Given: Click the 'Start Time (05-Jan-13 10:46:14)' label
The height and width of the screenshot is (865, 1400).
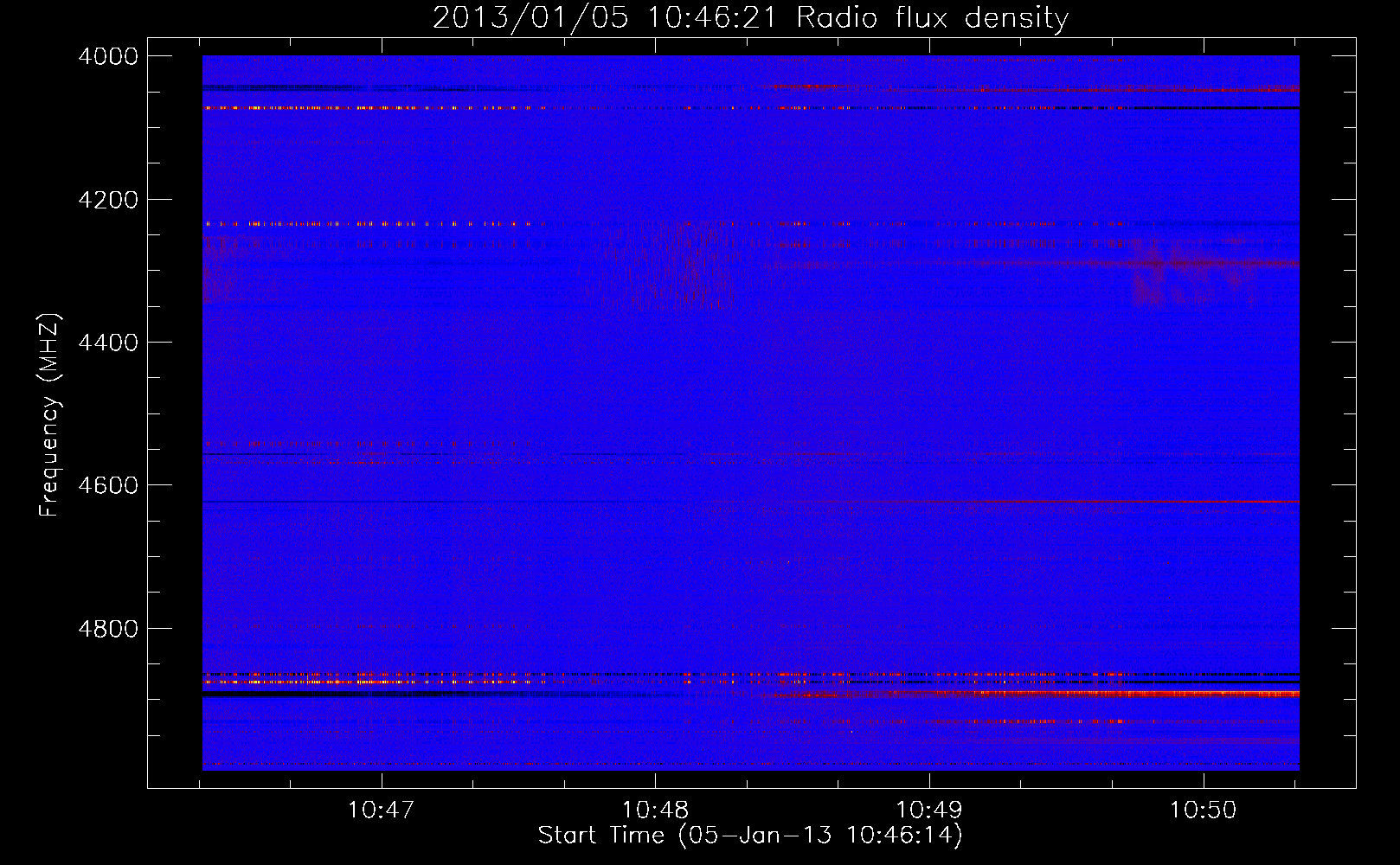Looking at the screenshot, I should pos(750,836).
